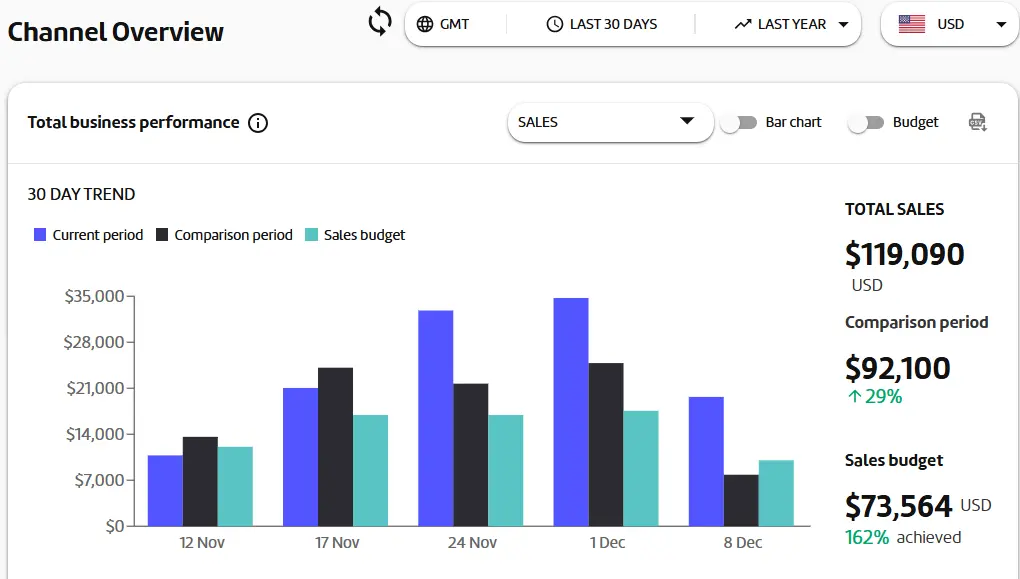Click the globe icon next to GMT
This screenshot has width=1020, height=579.
(425, 24)
